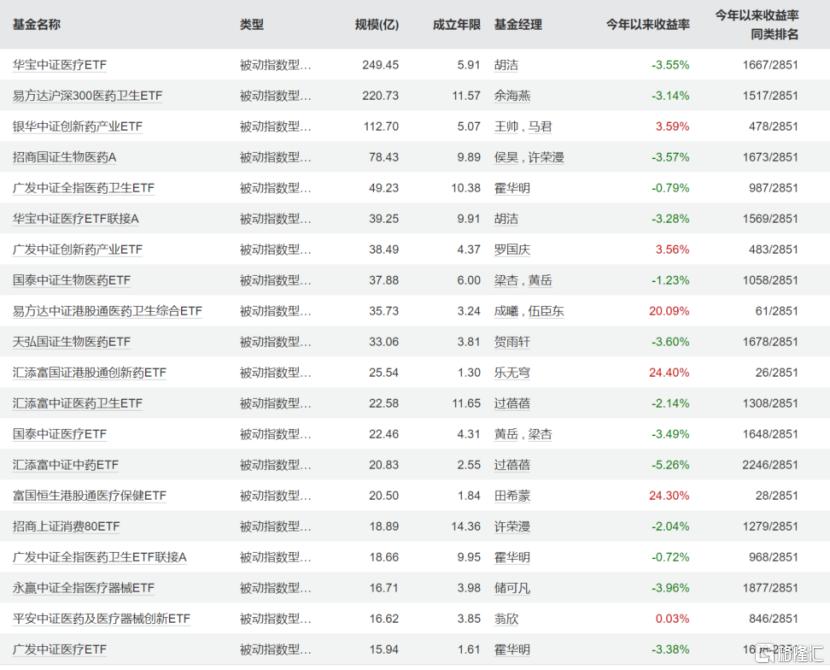The height and width of the screenshot is (670, 830).
Task: Sort by the 基金经理 column header
Action: point(518,24)
